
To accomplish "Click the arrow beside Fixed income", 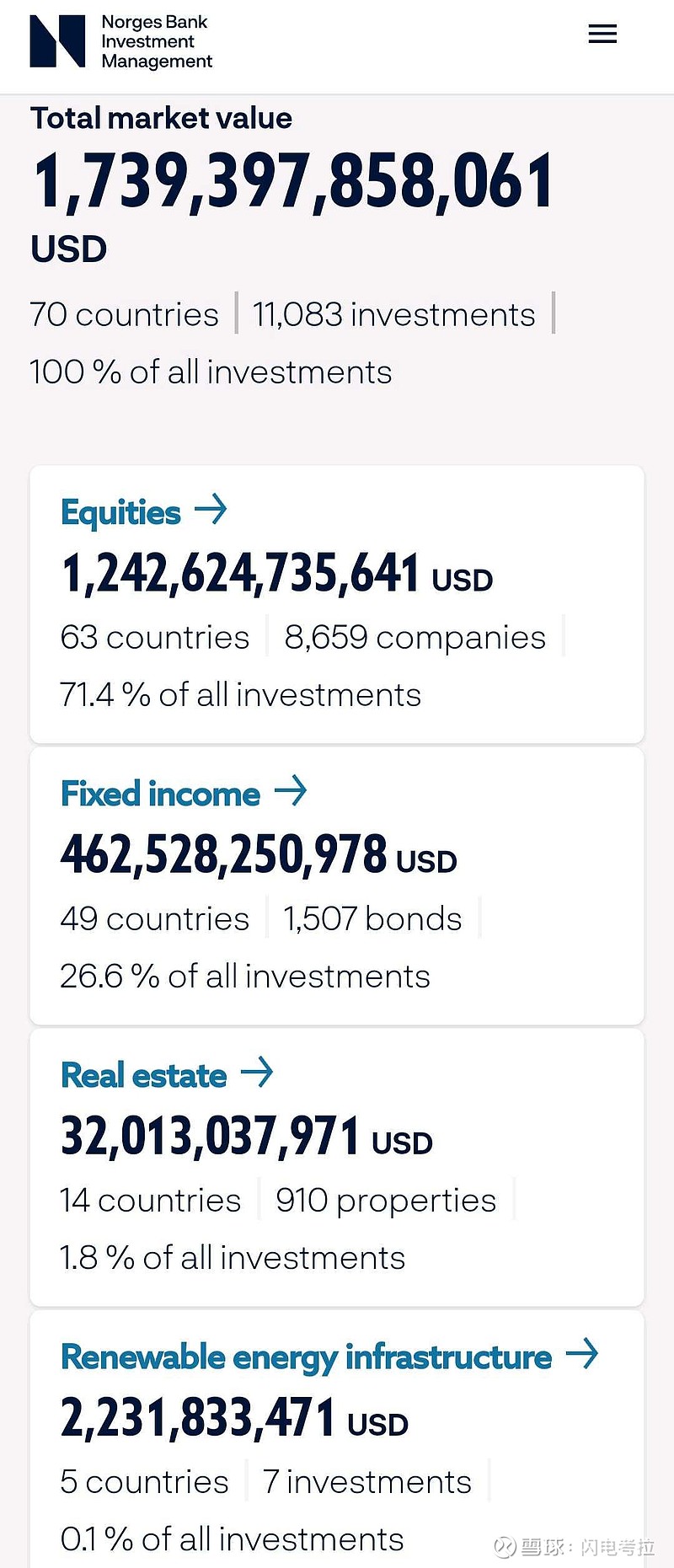I will pyautogui.click(x=291, y=791).
